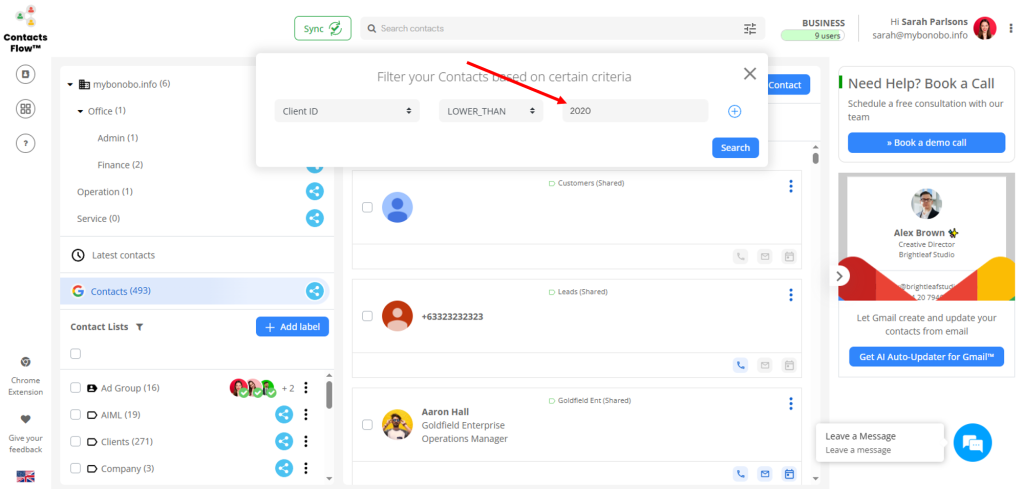The width and height of the screenshot is (1024, 489).
Task: Open Latest contacts in the sidebar
Action: [x=122, y=255]
